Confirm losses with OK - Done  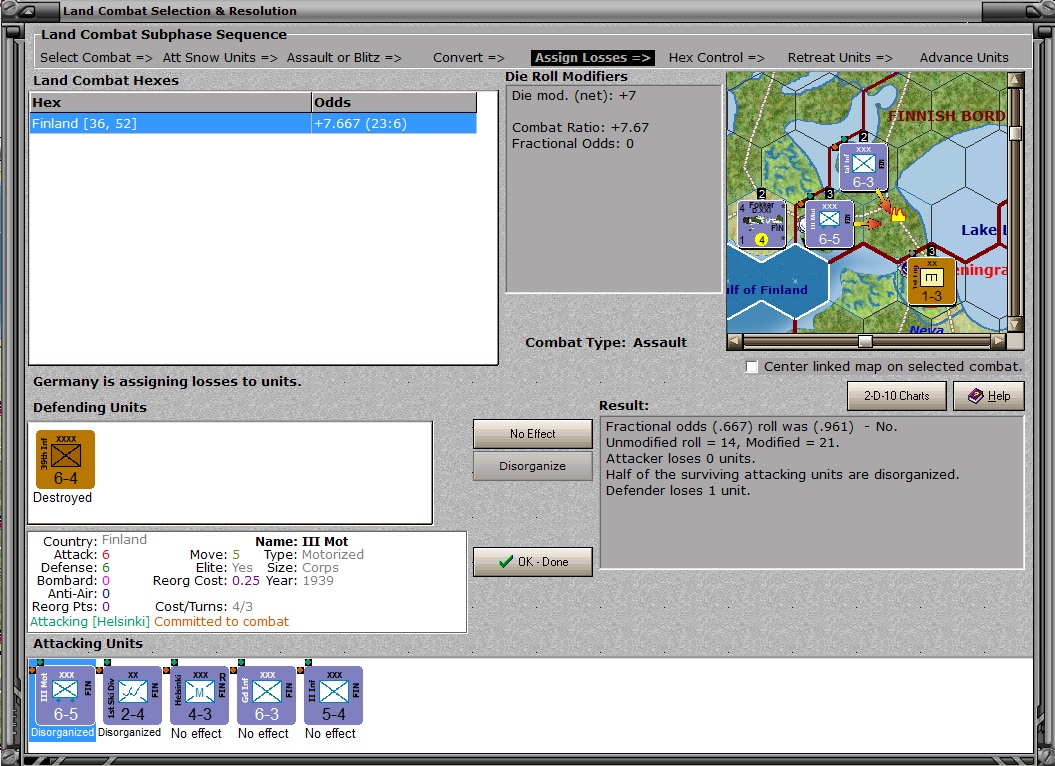[x=532, y=561]
